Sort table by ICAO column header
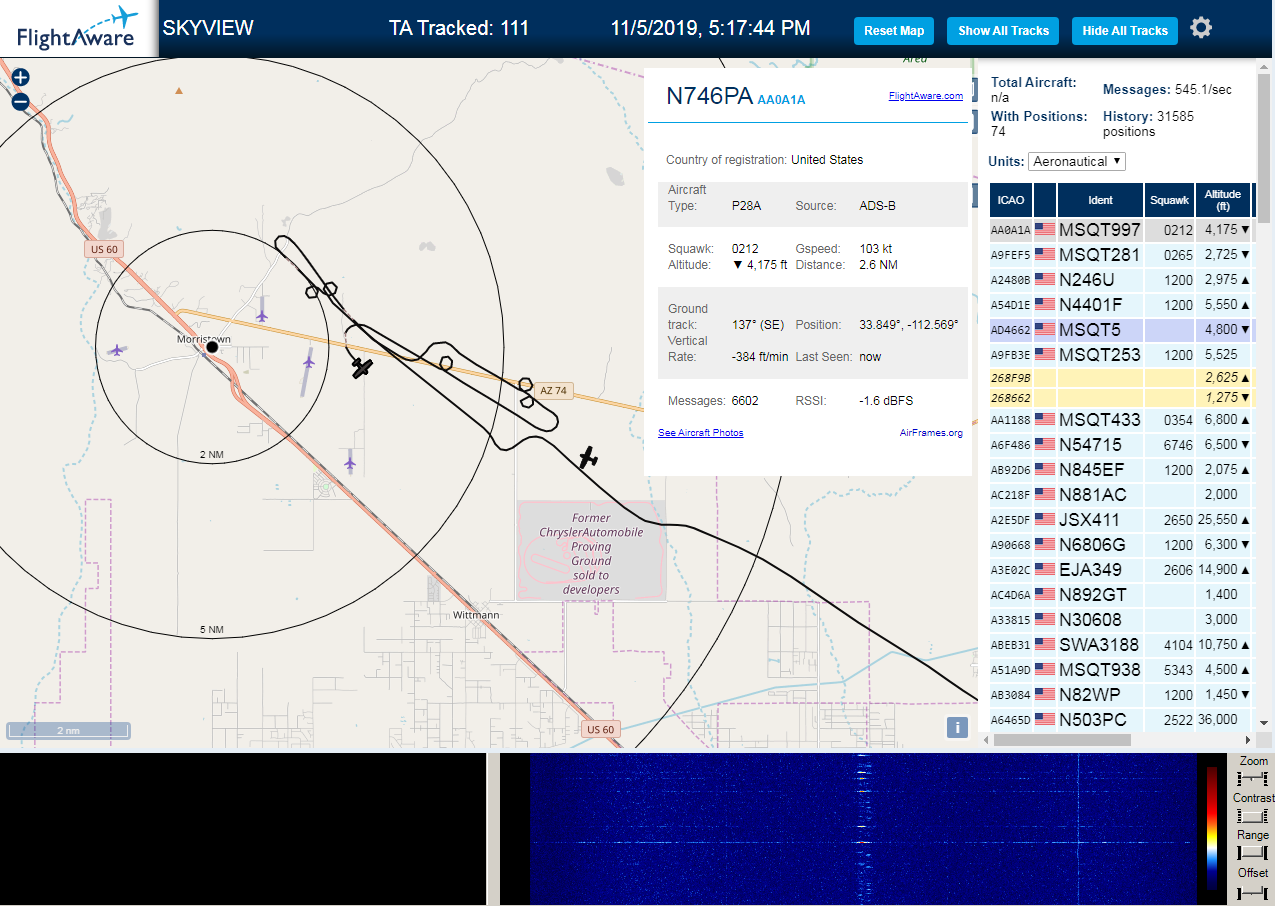The image size is (1275, 907). coord(1011,200)
